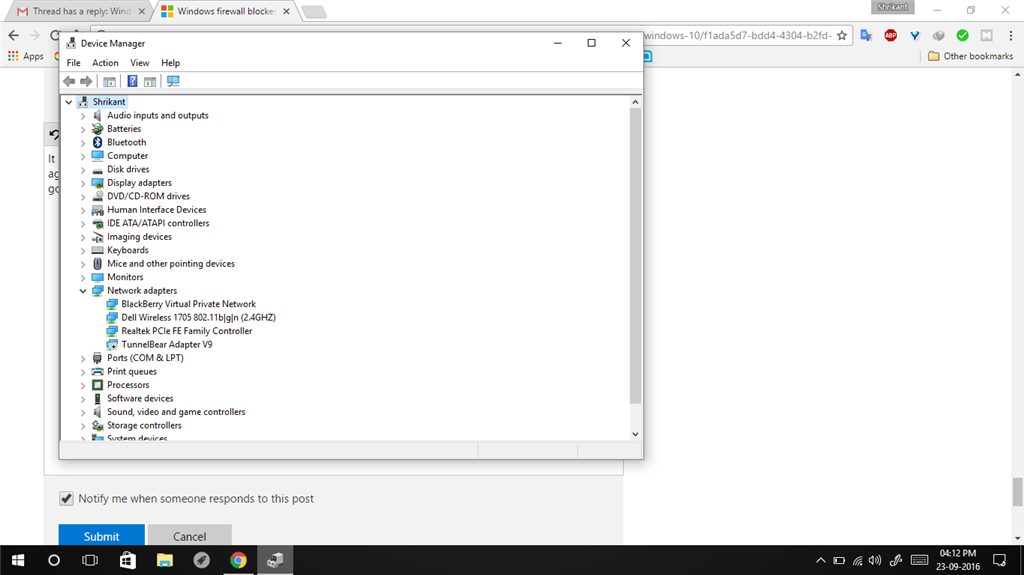Select the IDE ATA/ATAPI controllers row

pyautogui.click(x=158, y=223)
